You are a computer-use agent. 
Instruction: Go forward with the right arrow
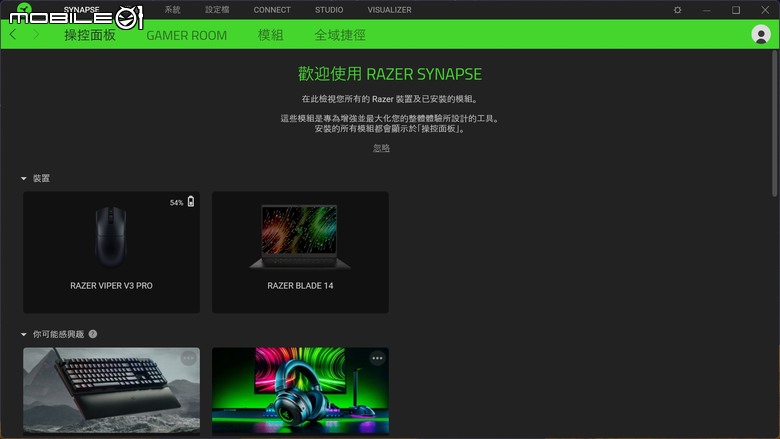[35, 34]
